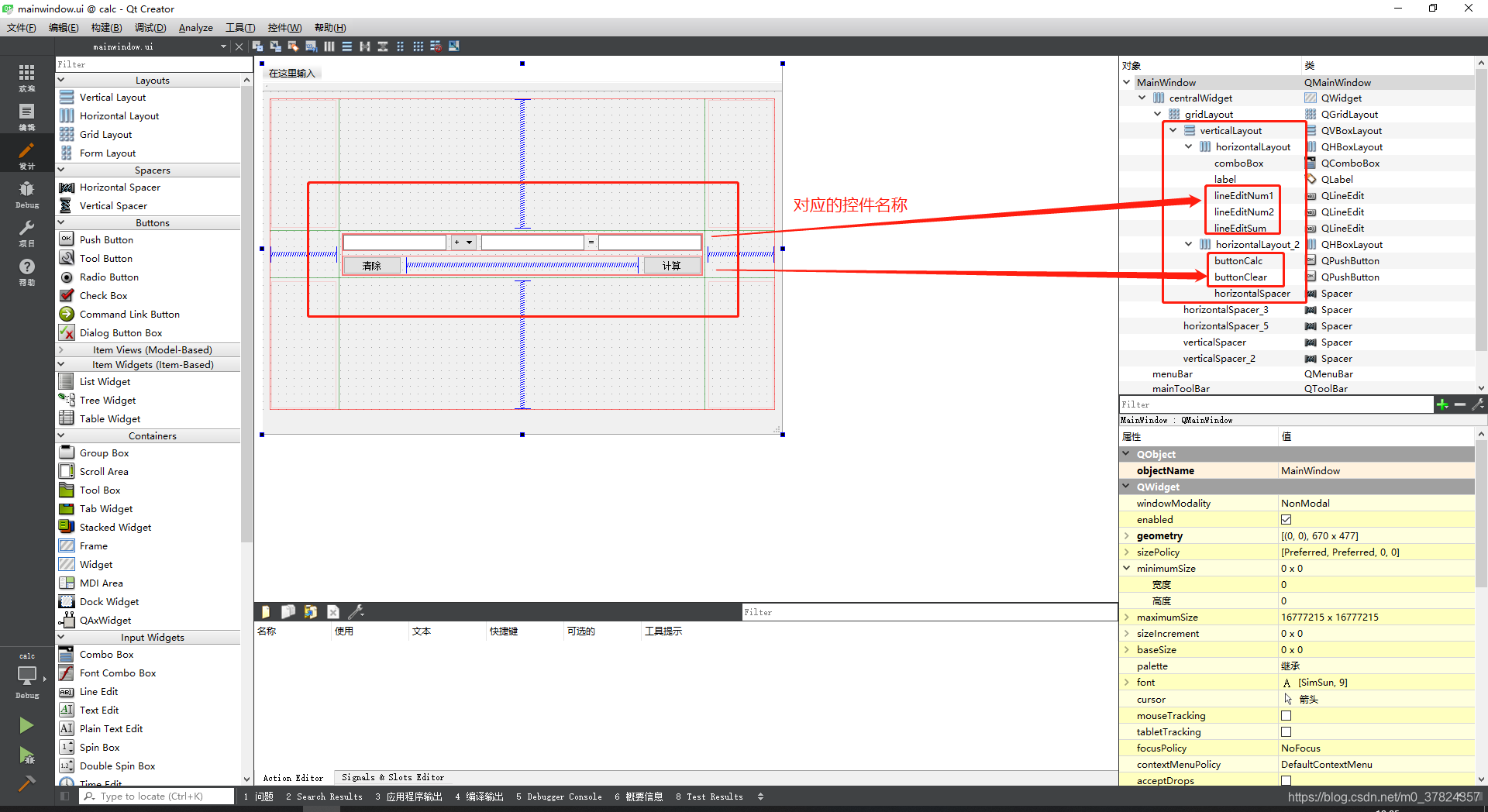Click the 计算 button on the form
Screen dimensions: 1488x812
(x=672, y=266)
